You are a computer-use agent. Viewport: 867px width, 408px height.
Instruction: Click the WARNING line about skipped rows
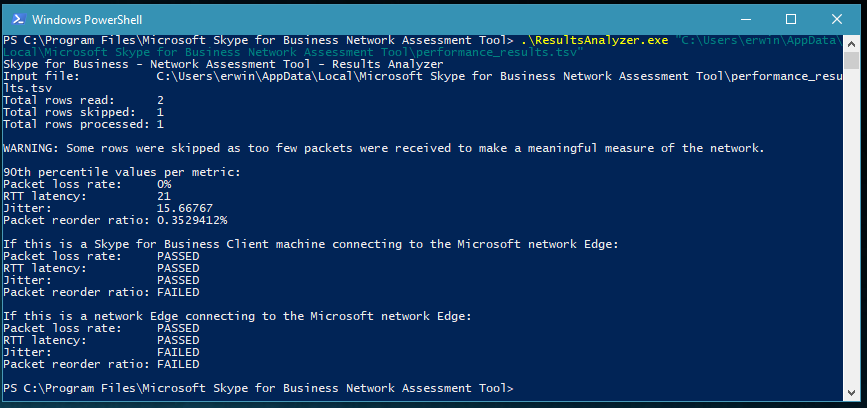[384, 148]
